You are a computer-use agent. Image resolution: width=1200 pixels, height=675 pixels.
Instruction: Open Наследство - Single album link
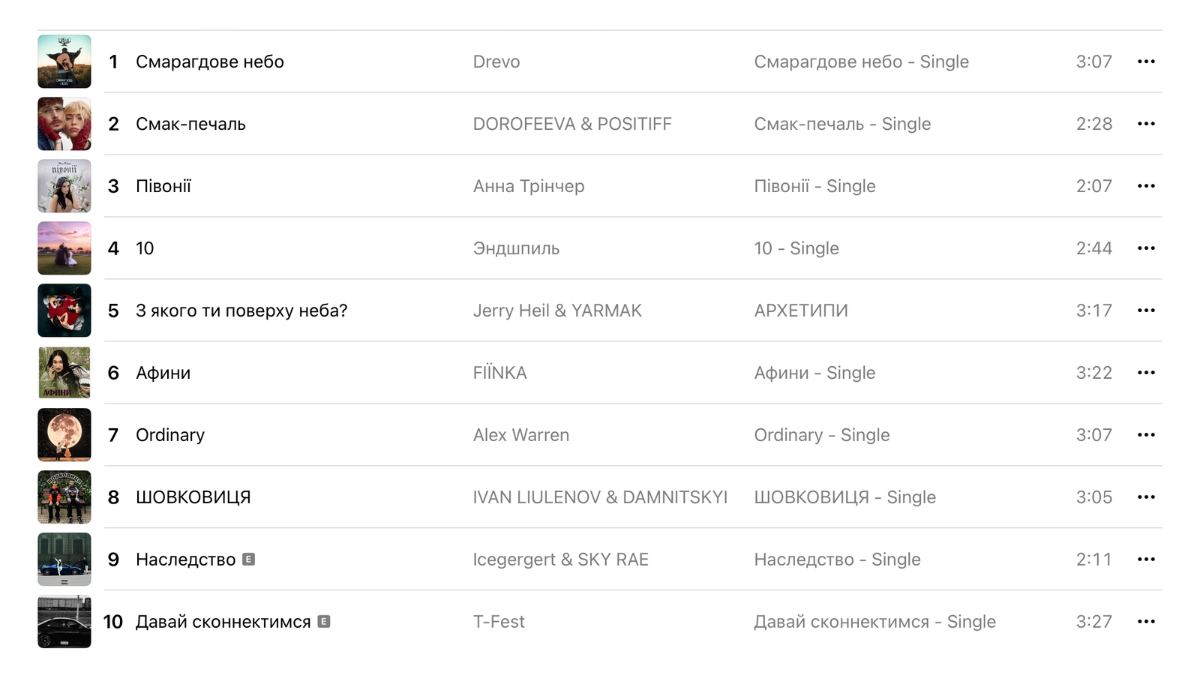(x=837, y=560)
